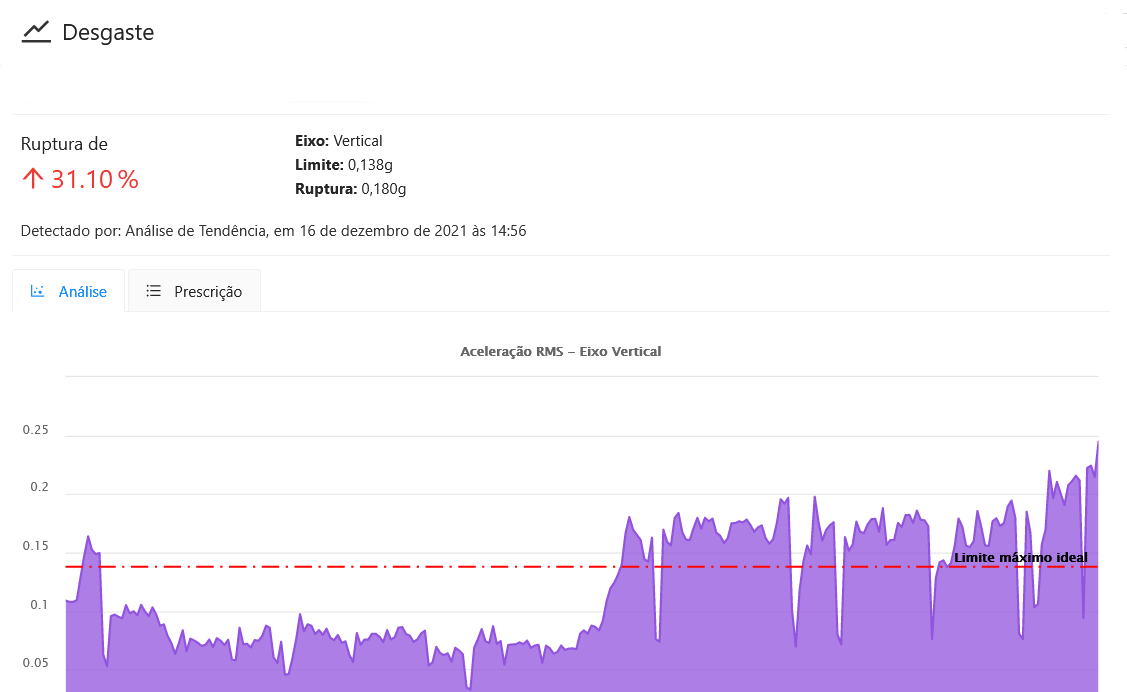The image size is (1127, 692).
Task: Click the Ruptura de label
Action: [x=64, y=144]
